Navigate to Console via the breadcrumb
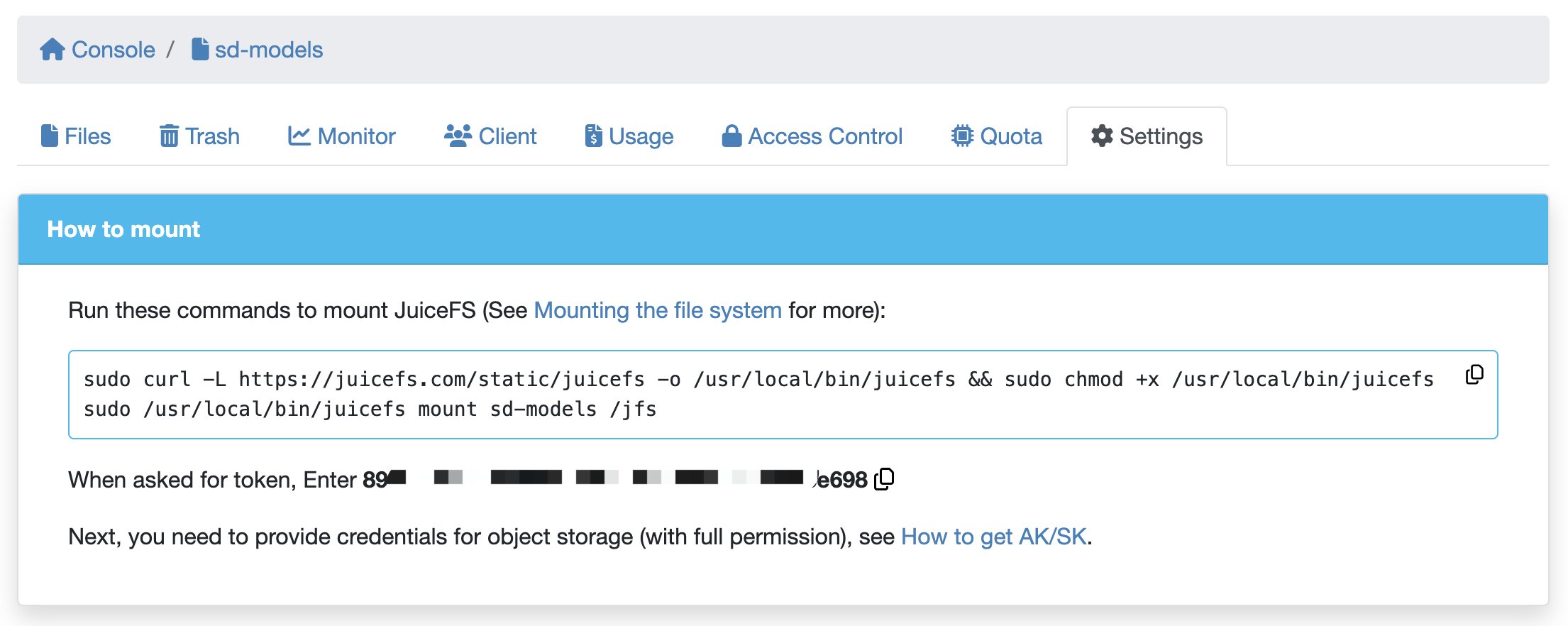Viewport: 1568px width, 626px height. click(113, 49)
